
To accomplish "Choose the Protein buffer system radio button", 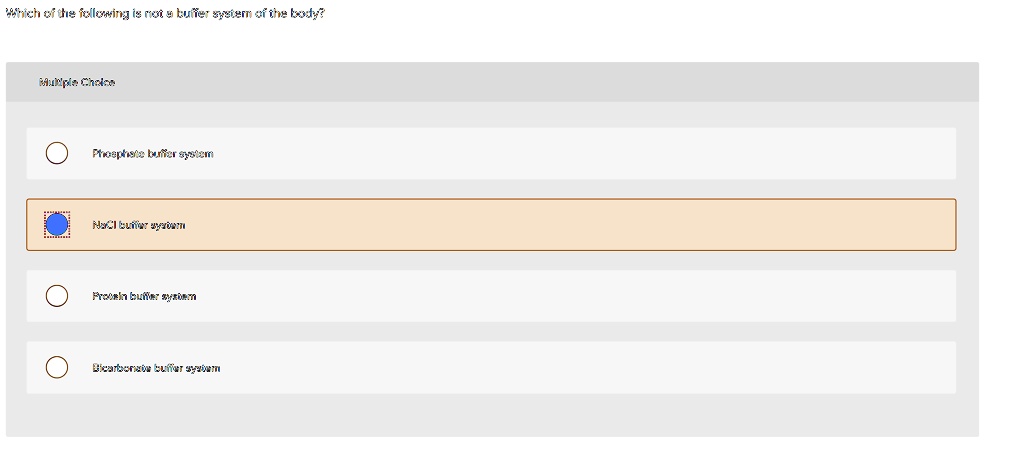I will [x=57, y=296].
